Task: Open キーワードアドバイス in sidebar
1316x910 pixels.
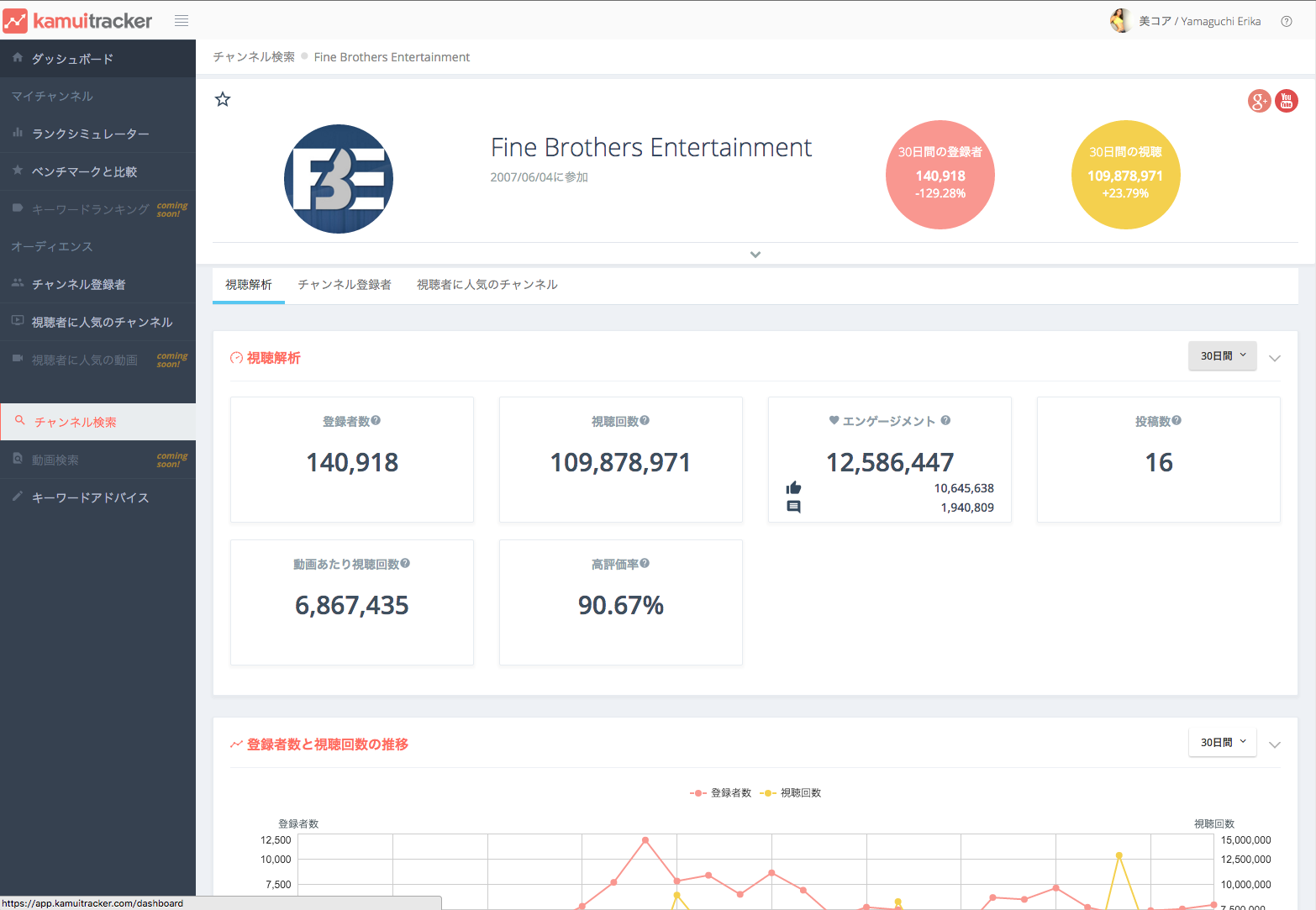Action: tap(97, 497)
